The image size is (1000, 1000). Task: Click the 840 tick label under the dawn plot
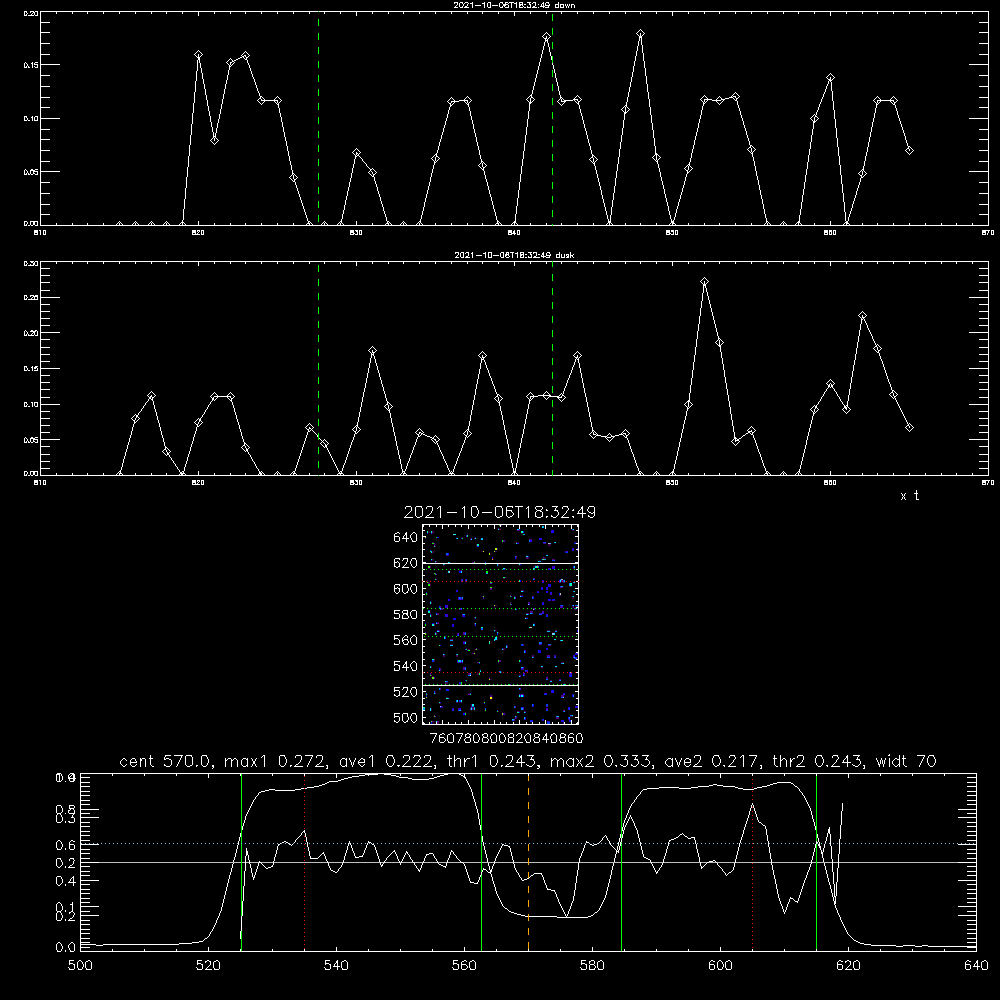coord(514,233)
